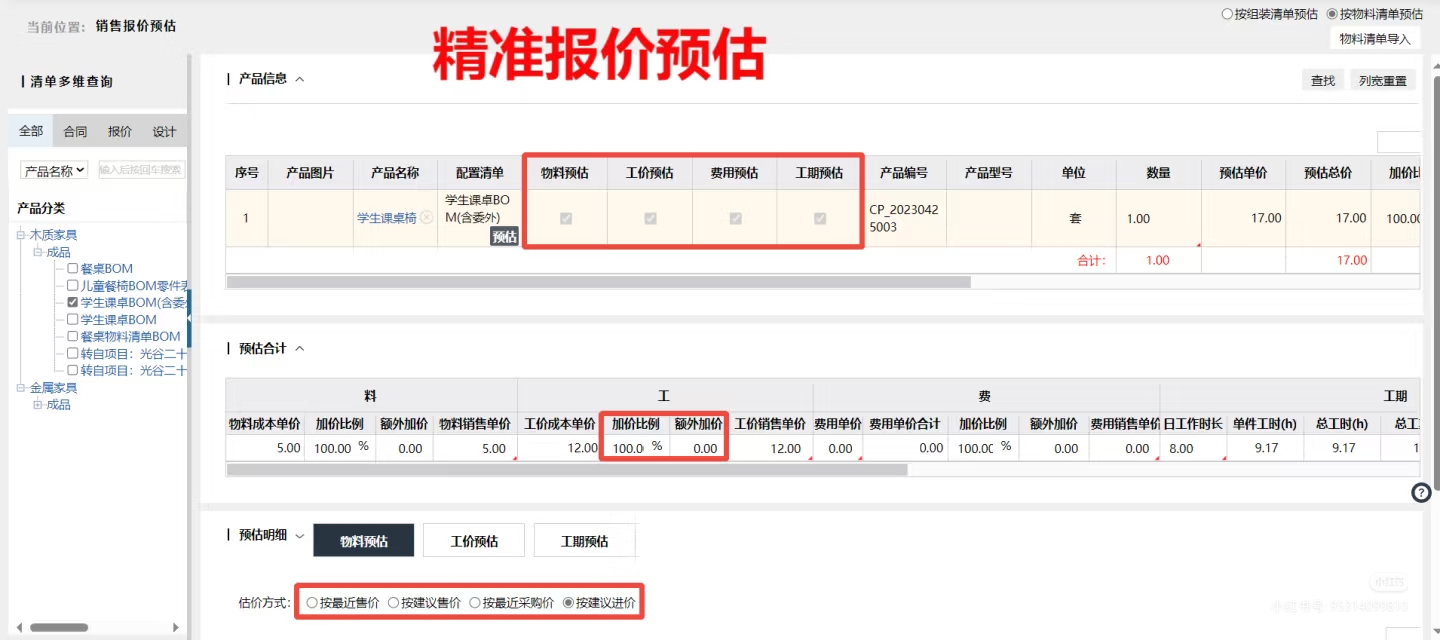Image resolution: width=1440 pixels, height=640 pixels.
Task: Open the 工期预估 detail tab
Action: click(x=584, y=541)
